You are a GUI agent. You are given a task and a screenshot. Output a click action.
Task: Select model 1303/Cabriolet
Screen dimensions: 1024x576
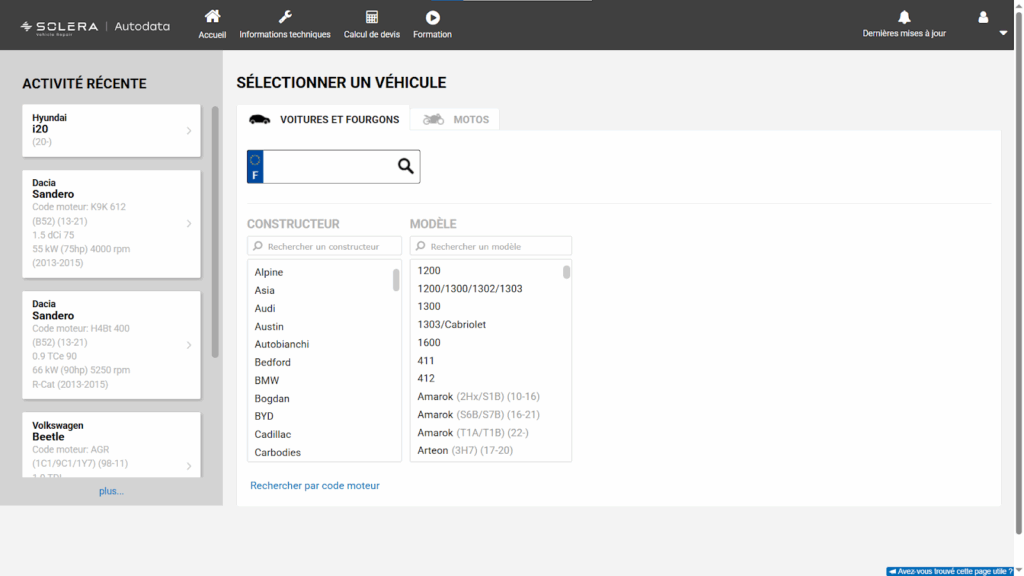coord(451,325)
